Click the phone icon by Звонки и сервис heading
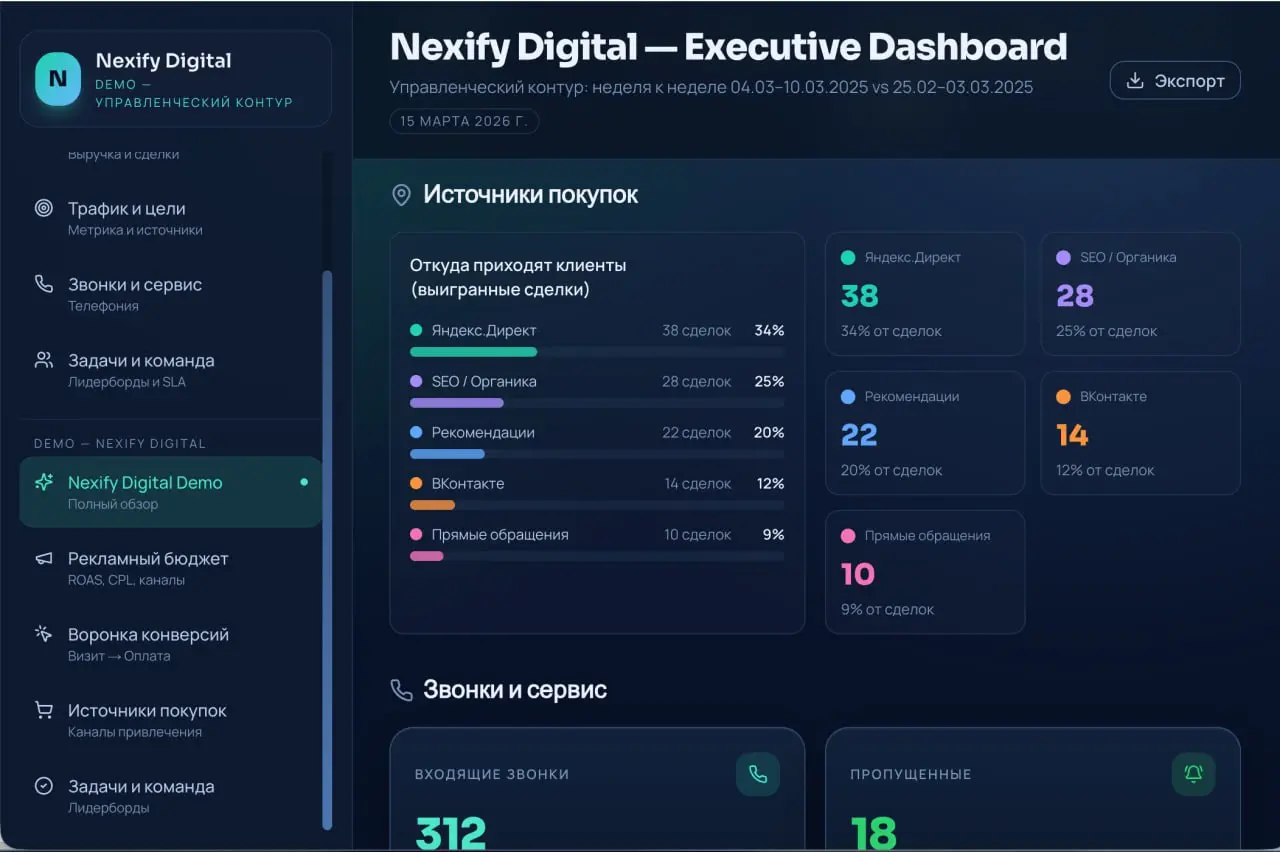 (401, 689)
